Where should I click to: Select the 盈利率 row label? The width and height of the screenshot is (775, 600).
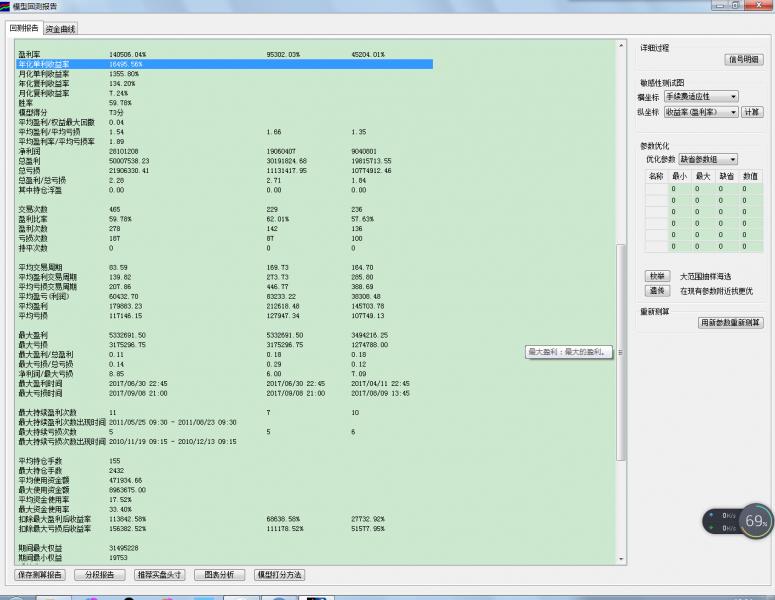point(29,54)
